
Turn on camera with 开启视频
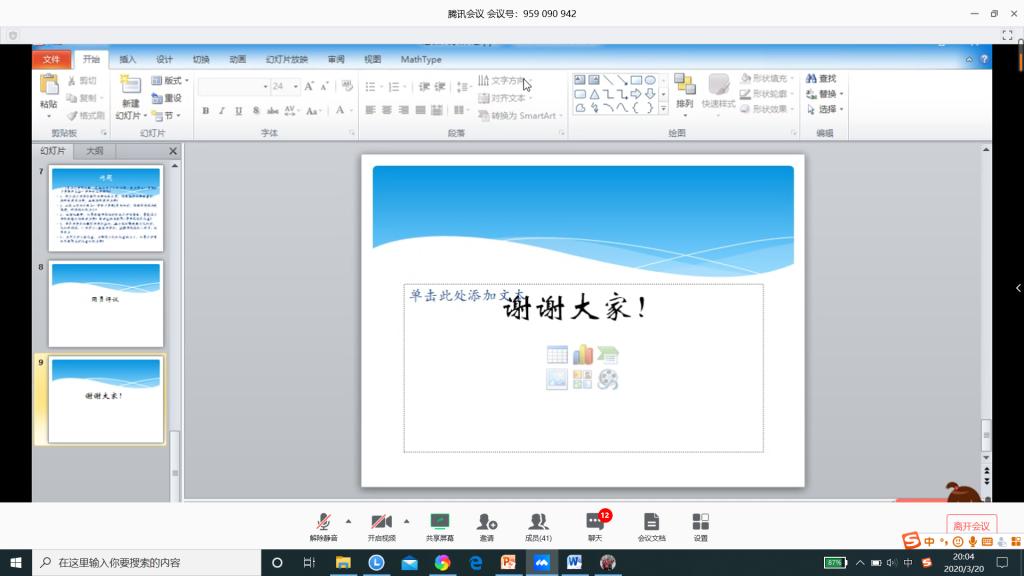(x=380, y=524)
